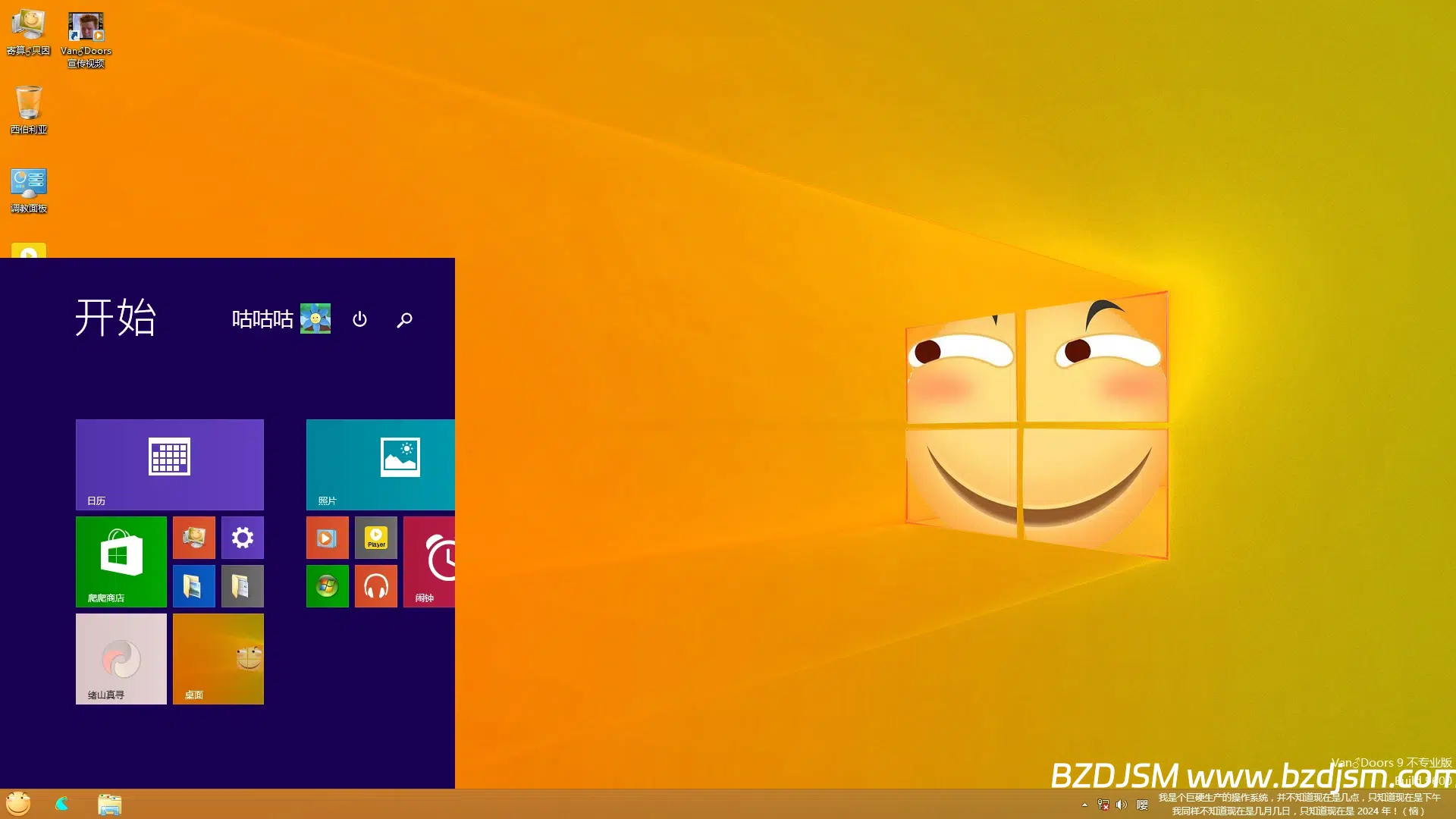Open the file explorer icon on taskbar
The width and height of the screenshot is (1456, 819).
point(109,805)
